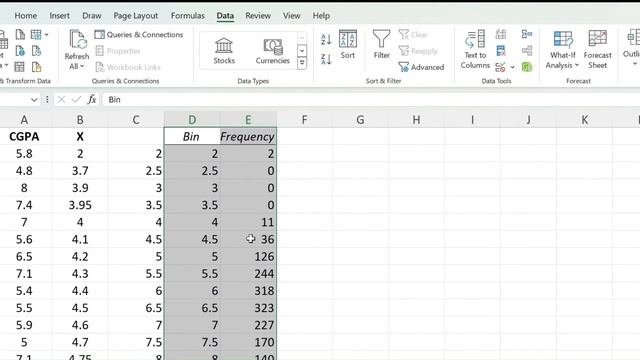
Task: Click the Consolidate icon
Action: pos(527,34)
